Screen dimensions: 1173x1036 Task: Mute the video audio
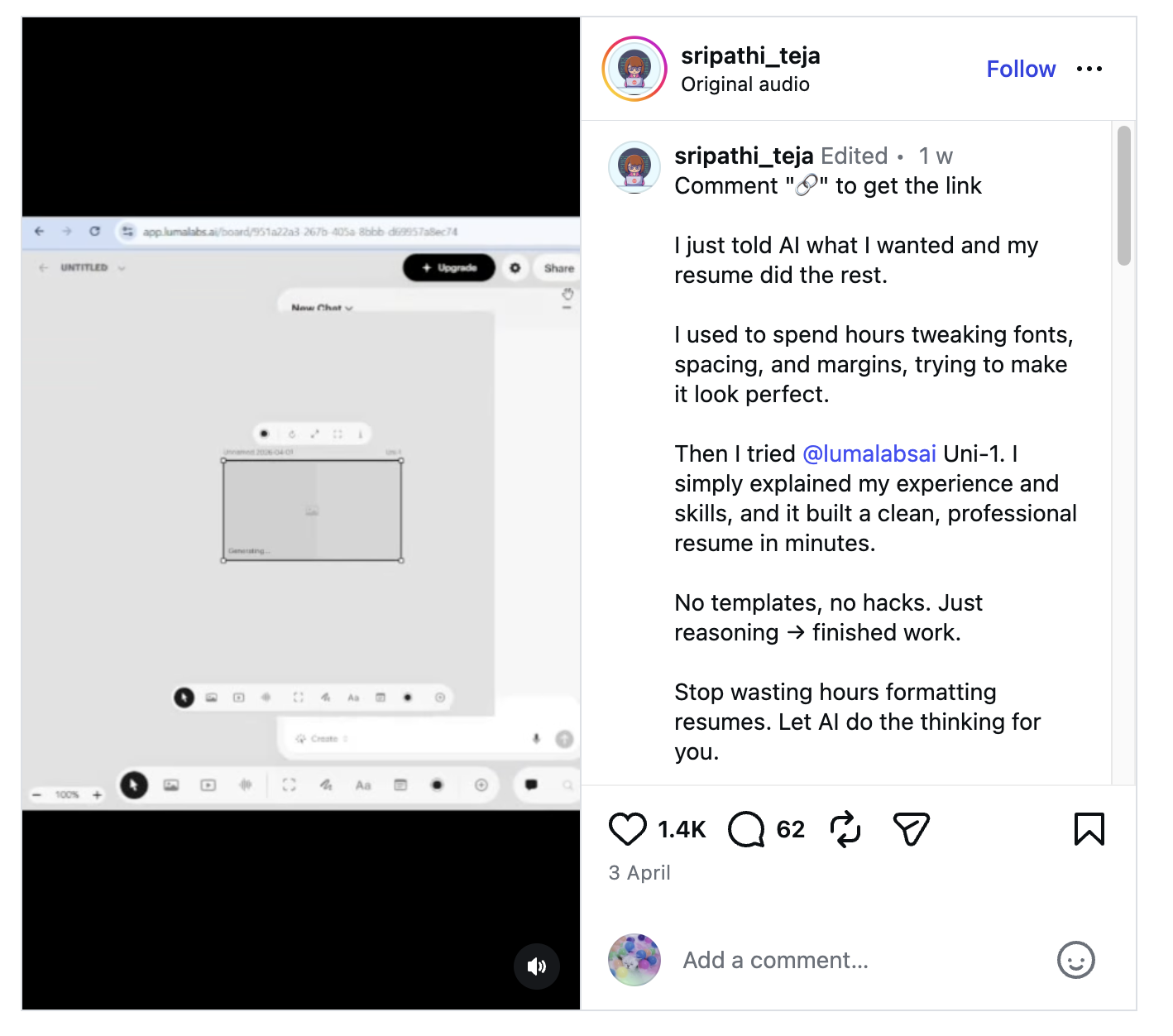pyautogui.click(x=537, y=966)
